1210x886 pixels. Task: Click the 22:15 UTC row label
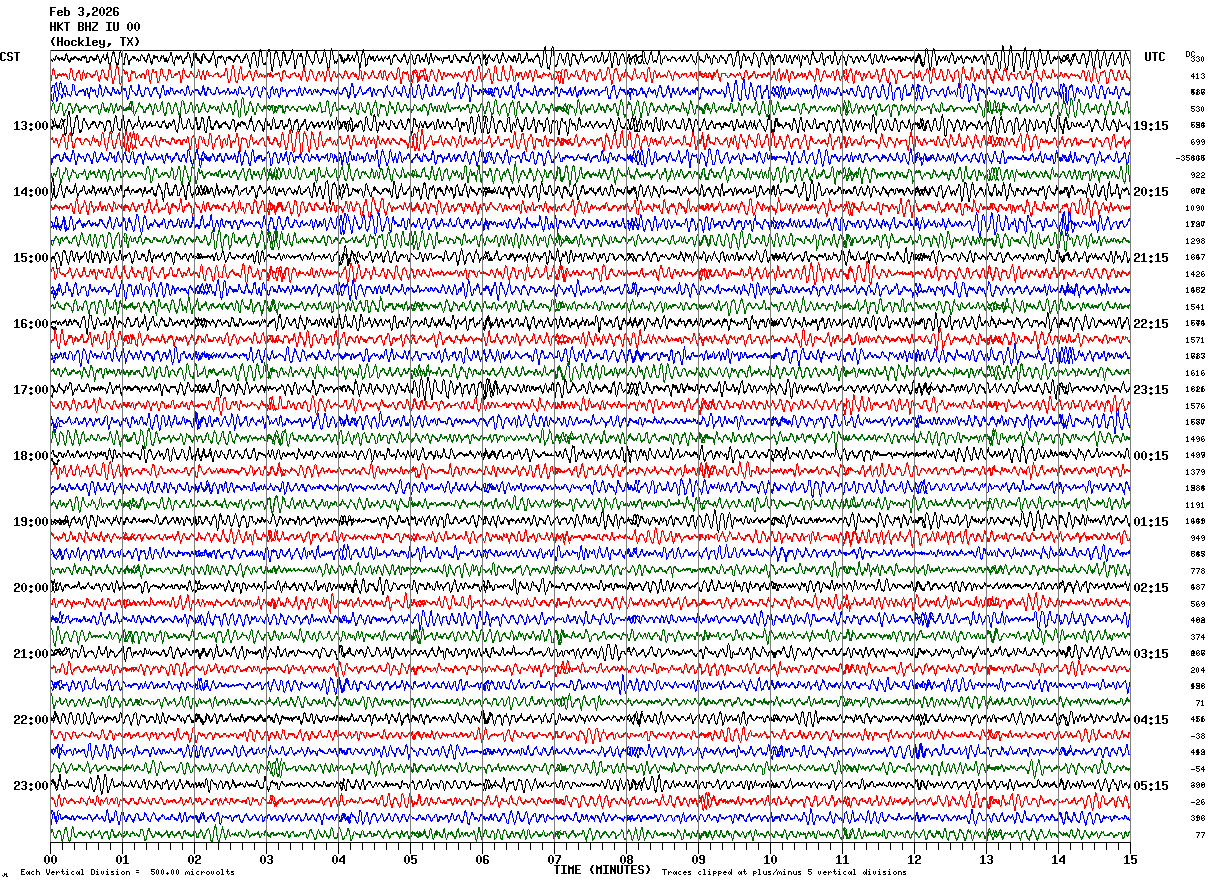pos(1150,324)
